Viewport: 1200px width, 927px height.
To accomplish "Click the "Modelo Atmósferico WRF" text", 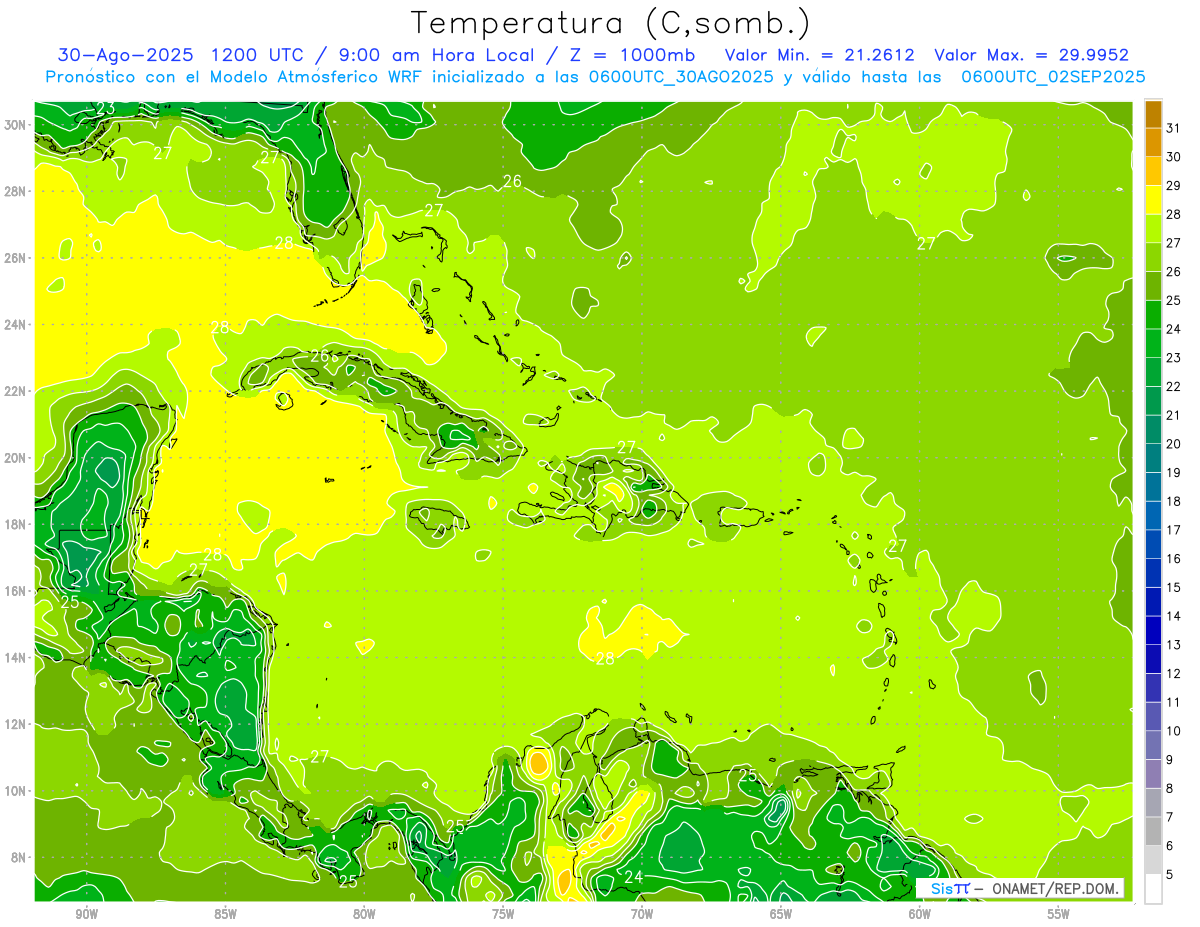I will point(314,77).
